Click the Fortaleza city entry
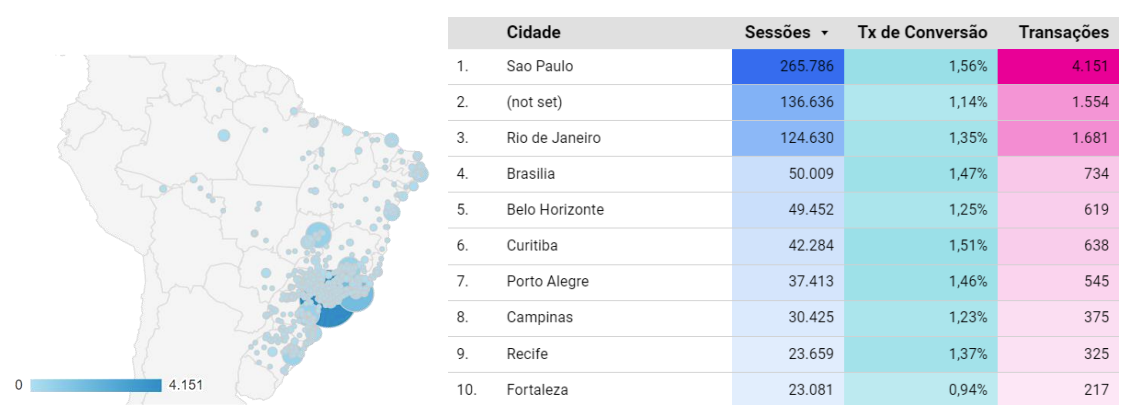Screen dimensions: 1125x413 tap(538, 390)
